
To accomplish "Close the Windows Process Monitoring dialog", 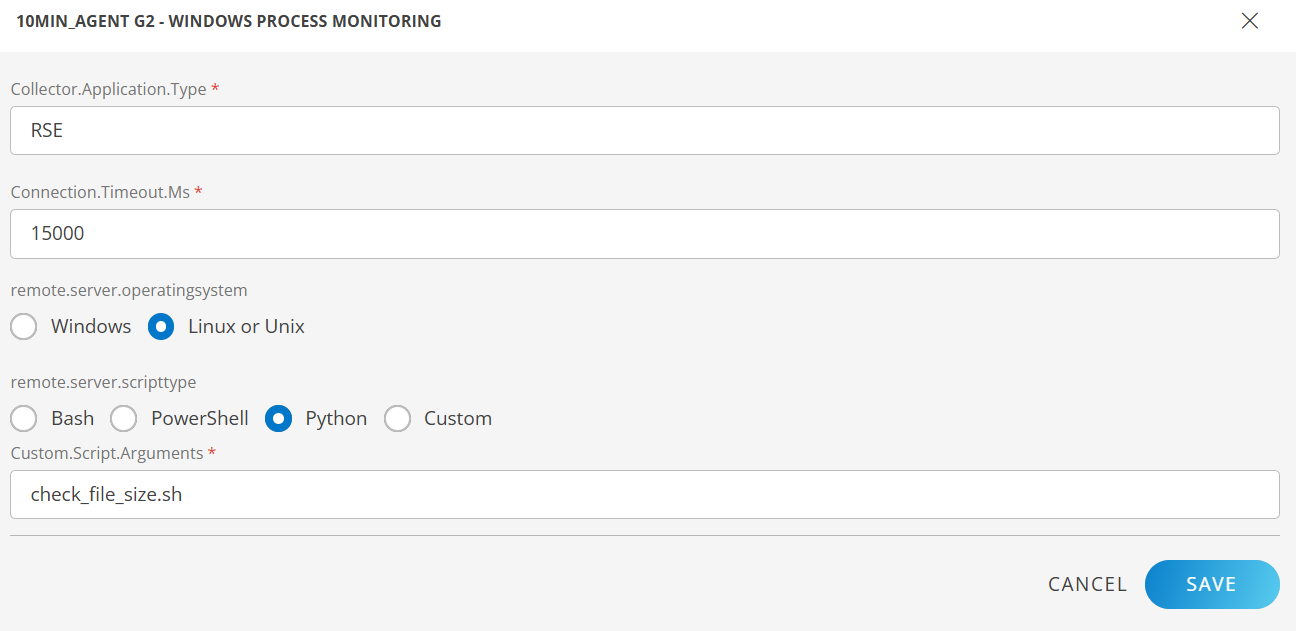I will pos(1249,21).
